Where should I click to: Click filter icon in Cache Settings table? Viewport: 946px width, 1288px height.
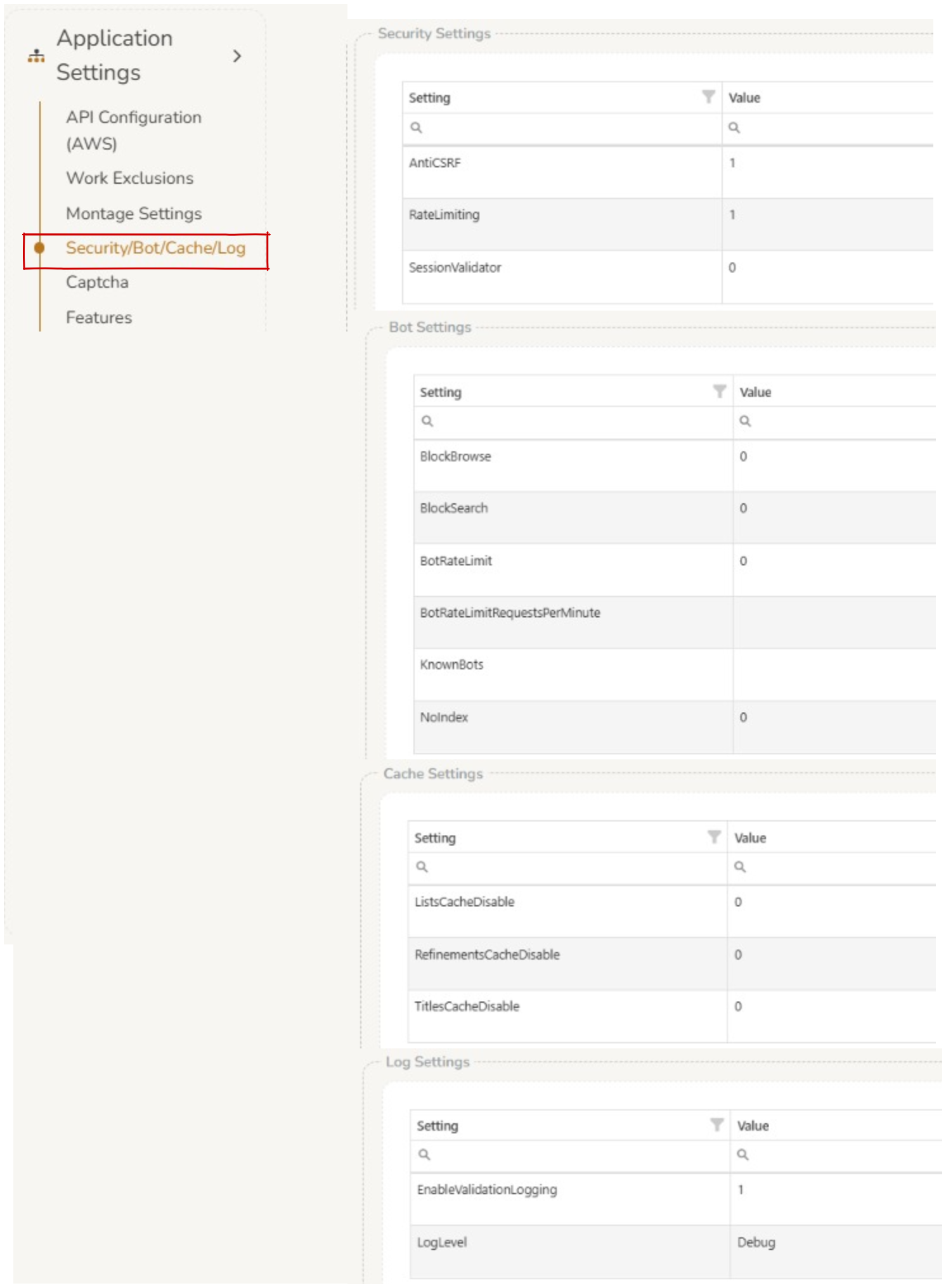click(714, 837)
